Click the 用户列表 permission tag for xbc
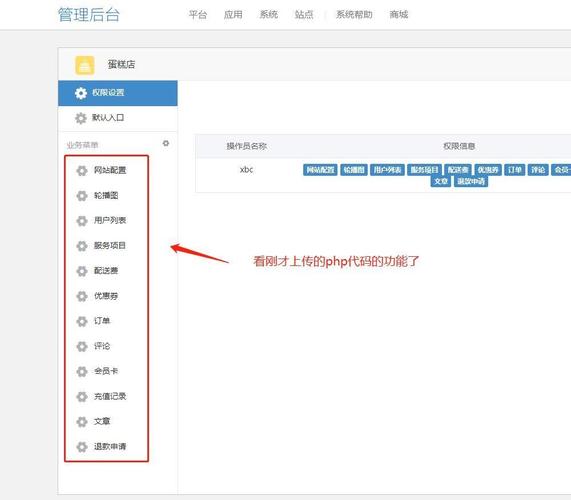Viewport: 571px width, 500px height. (x=387, y=170)
